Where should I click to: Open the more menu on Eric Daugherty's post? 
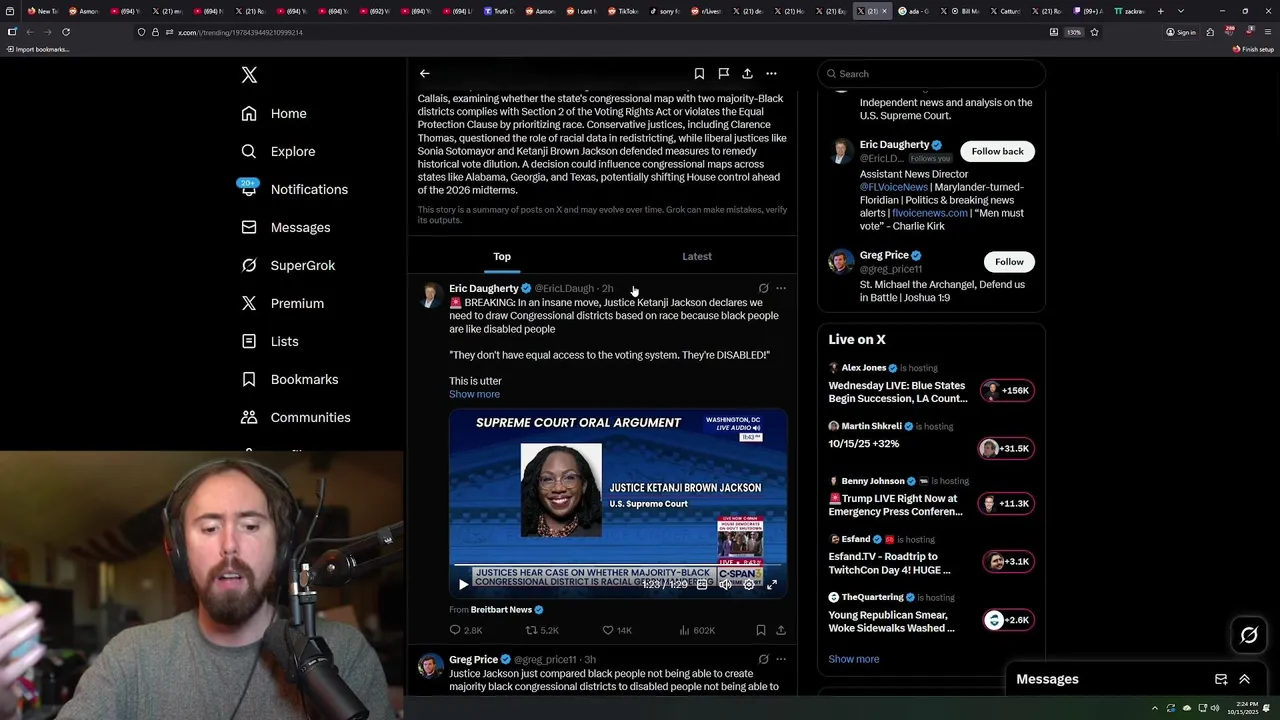click(x=781, y=289)
